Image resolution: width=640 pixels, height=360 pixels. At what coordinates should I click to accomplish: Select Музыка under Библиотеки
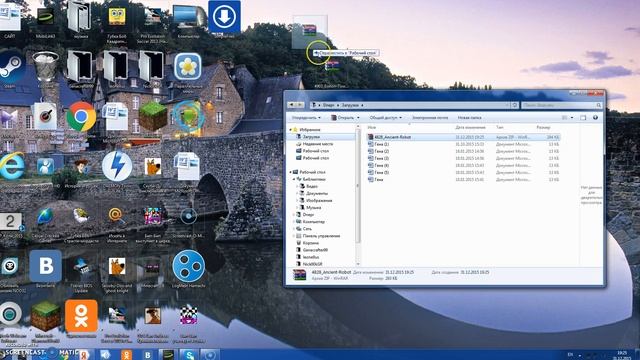(313, 208)
